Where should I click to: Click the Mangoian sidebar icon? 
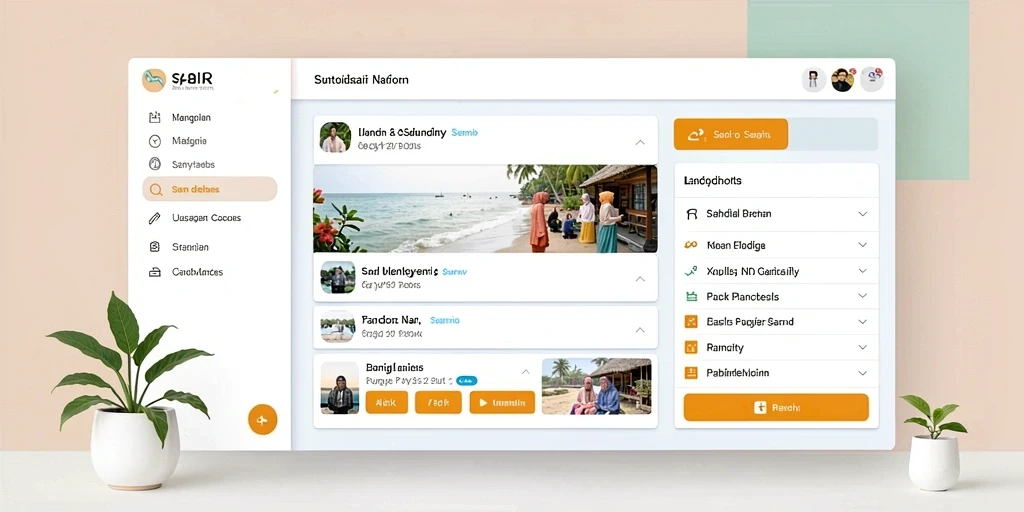pos(155,118)
